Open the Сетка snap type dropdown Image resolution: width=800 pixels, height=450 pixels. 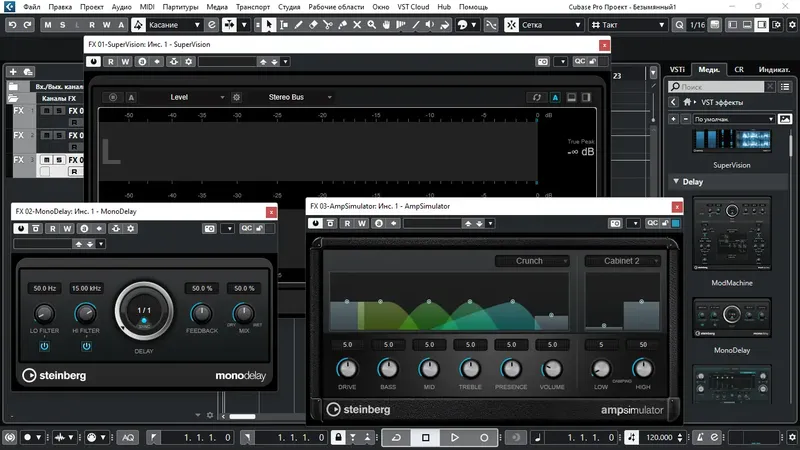pos(551,24)
